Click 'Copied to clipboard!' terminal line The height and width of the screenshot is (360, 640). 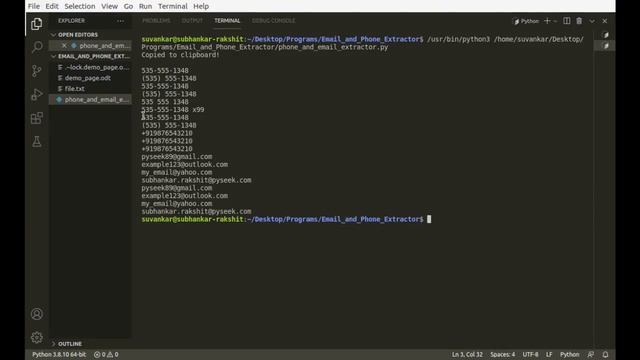coord(180,55)
